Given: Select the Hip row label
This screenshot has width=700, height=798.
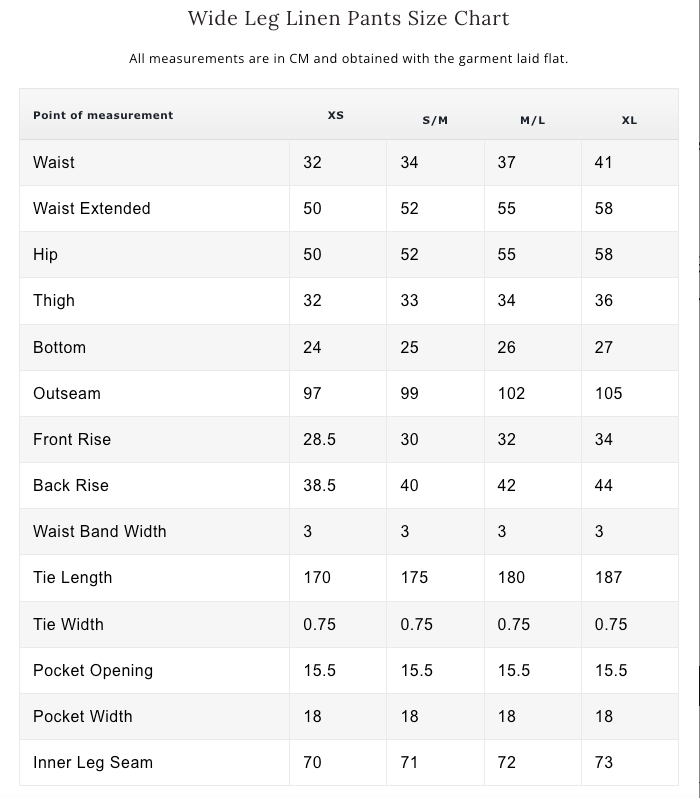Looking at the screenshot, I should click(45, 254).
